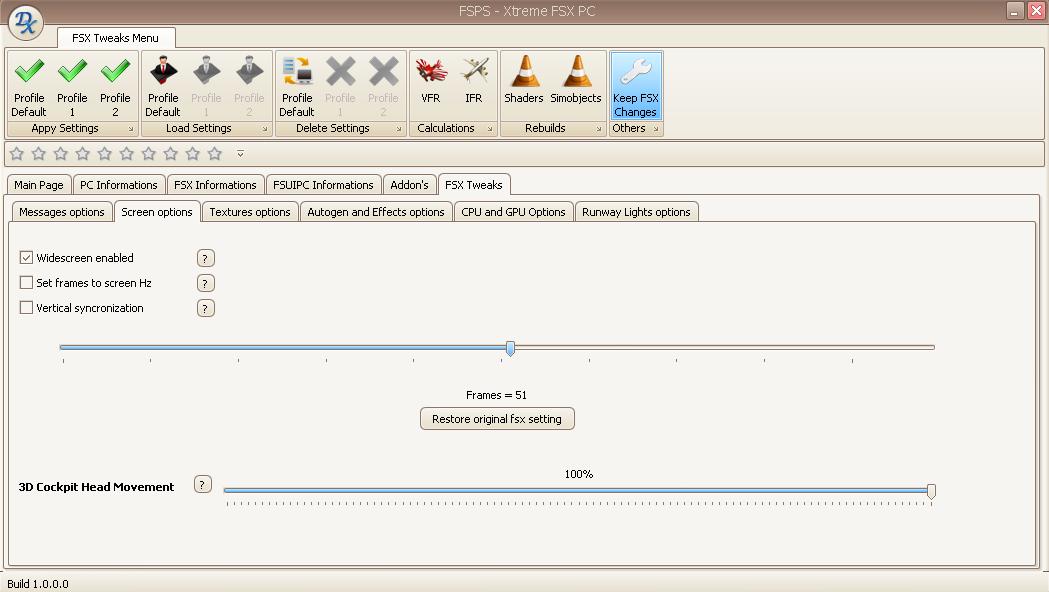Image resolution: width=1049 pixels, height=592 pixels.
Task: Minimize the FSPS window
Action: tap(1015, 11)
